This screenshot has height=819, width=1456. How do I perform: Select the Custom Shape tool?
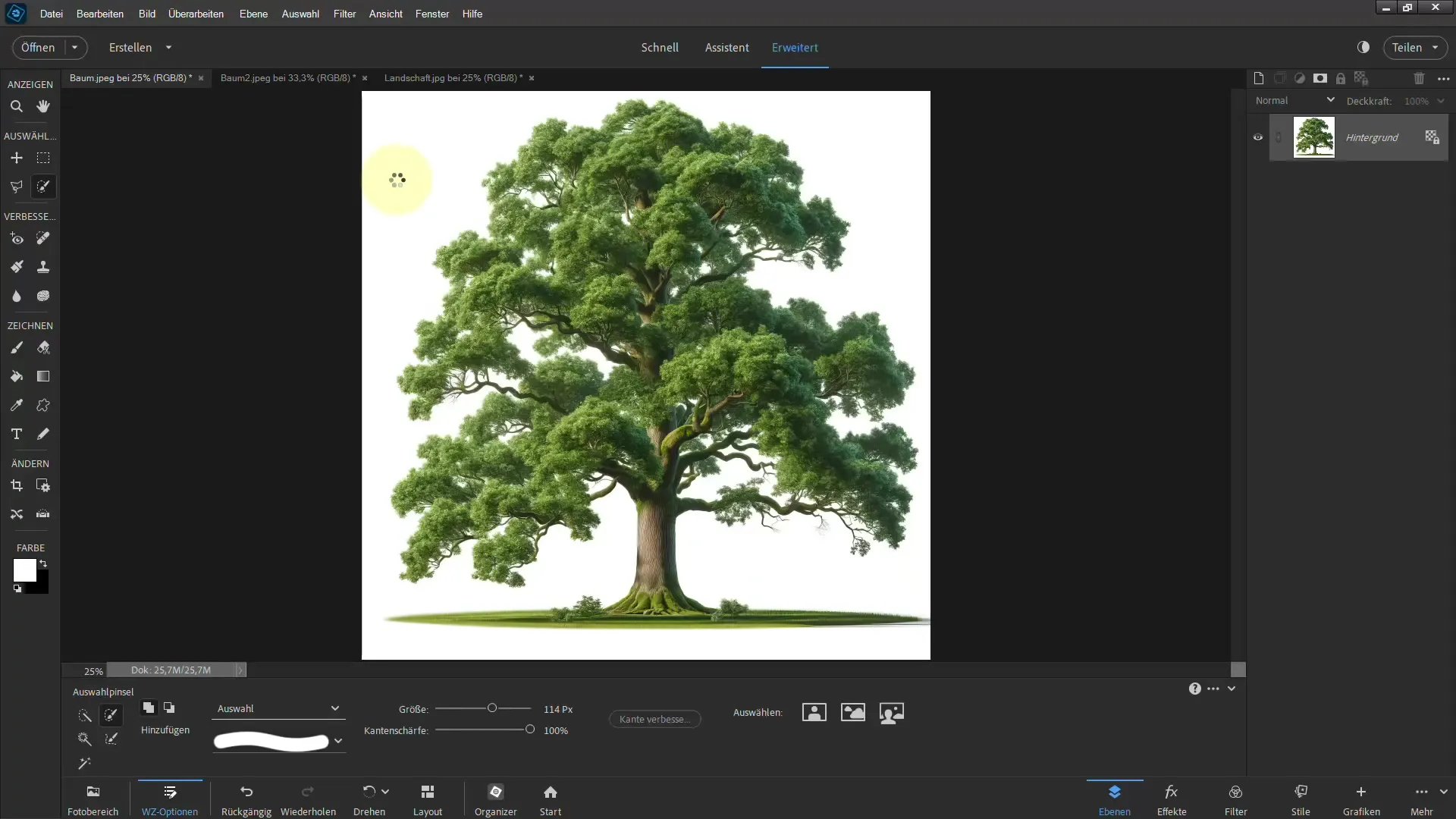click(43, 405)
